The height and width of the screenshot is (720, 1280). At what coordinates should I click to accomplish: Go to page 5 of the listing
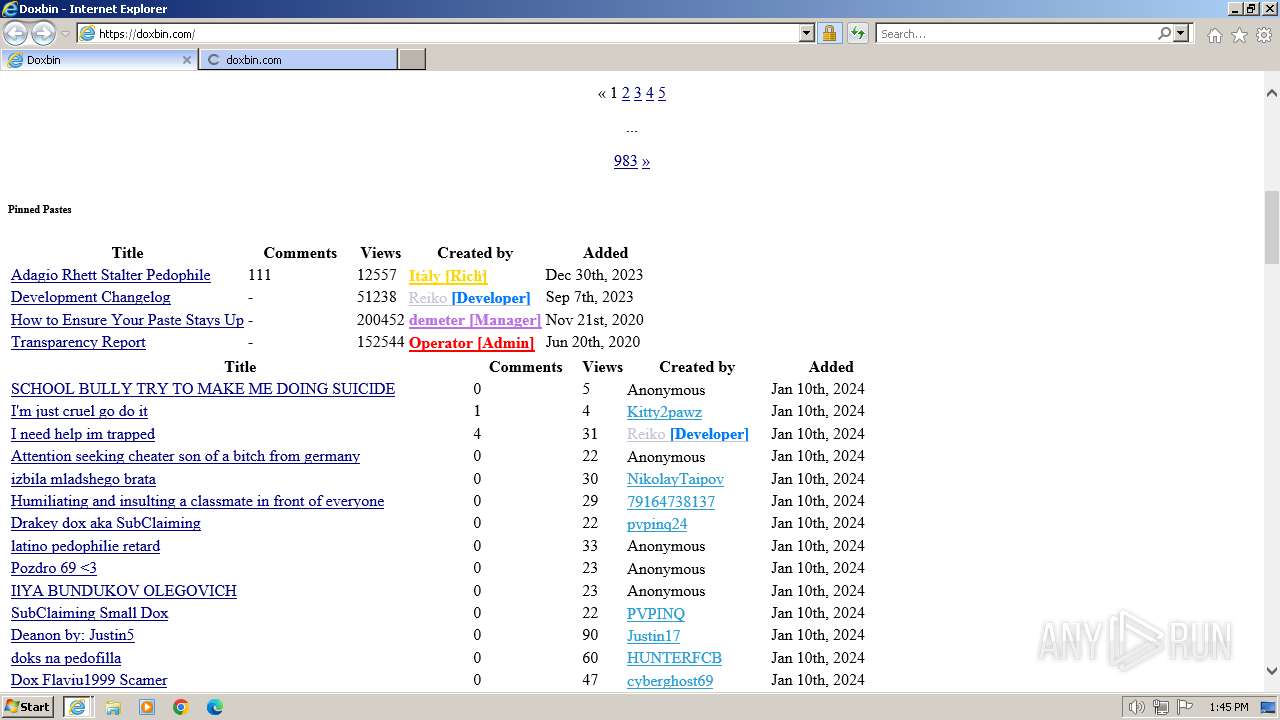click(x=662, y=93)
